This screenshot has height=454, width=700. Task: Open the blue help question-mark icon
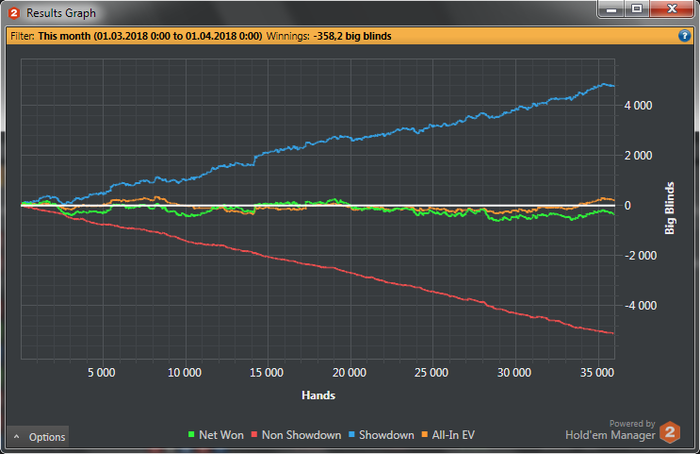pos(684,36)
